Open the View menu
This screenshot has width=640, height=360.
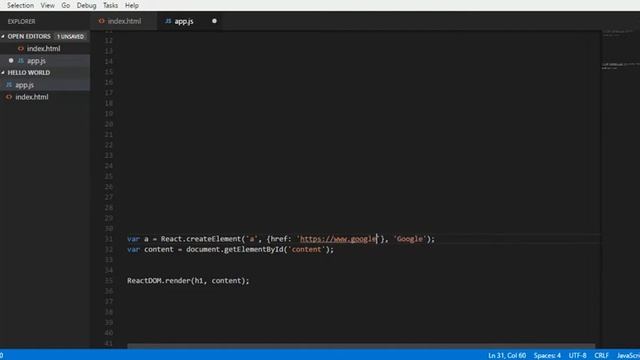[47, 5]
